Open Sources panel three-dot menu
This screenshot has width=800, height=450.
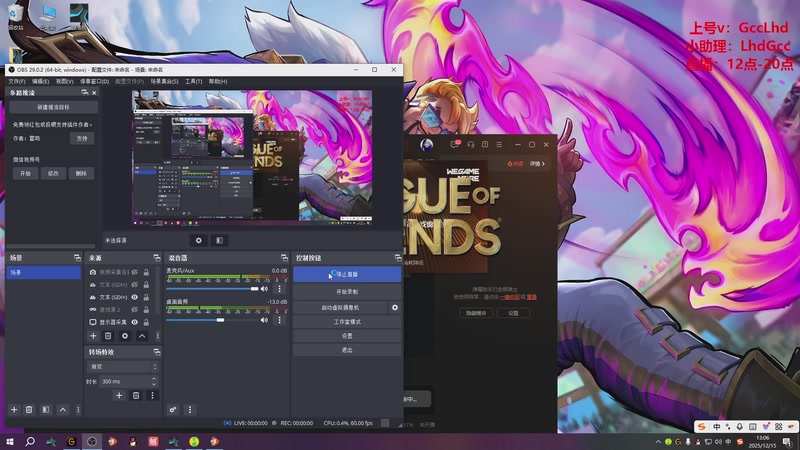pos(157,336)
